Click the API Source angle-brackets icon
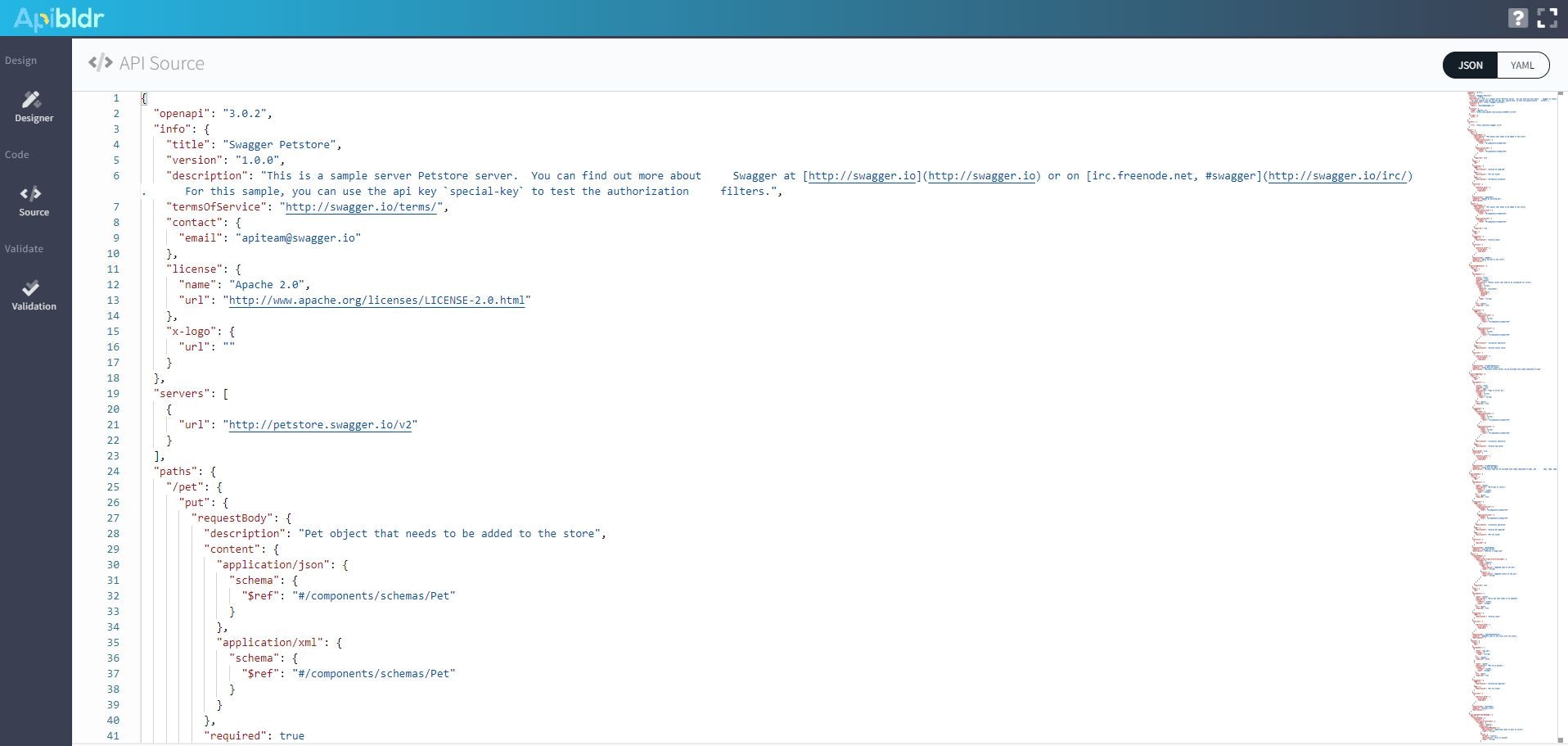Image resolution: width=1568 pixels, height=746 pixels. pyautogui.click(x=99, y=62)
